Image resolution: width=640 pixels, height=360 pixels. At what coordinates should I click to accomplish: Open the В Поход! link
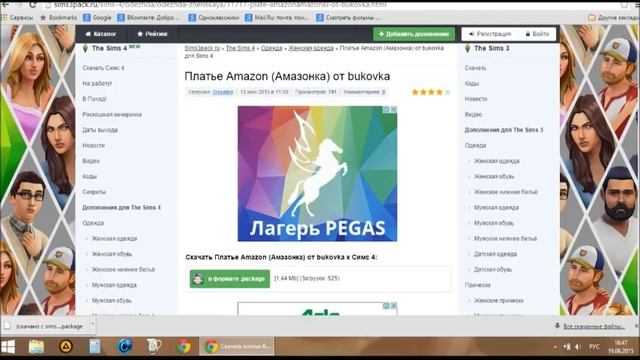(94, 99)
